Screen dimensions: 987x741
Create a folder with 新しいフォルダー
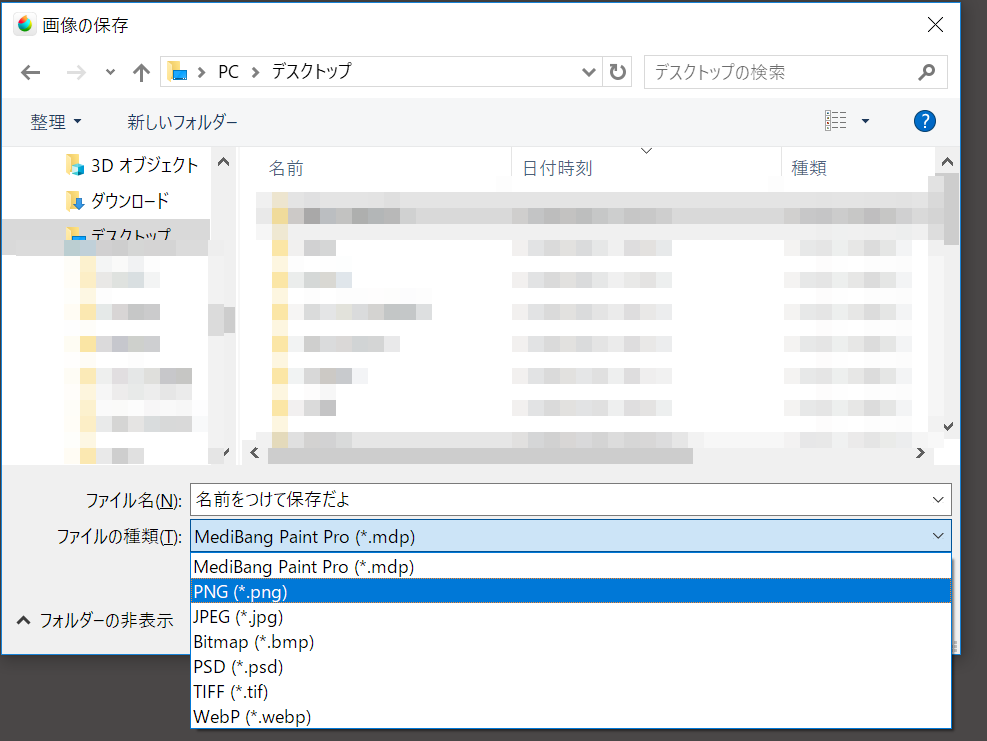pos(183,122)
